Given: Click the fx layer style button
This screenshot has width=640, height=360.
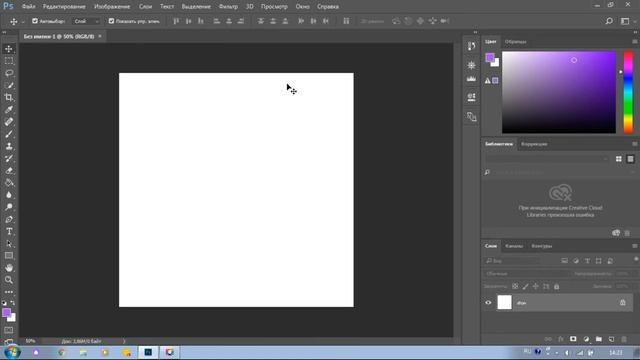Looking at the screenshot, I should click(560, 339).
